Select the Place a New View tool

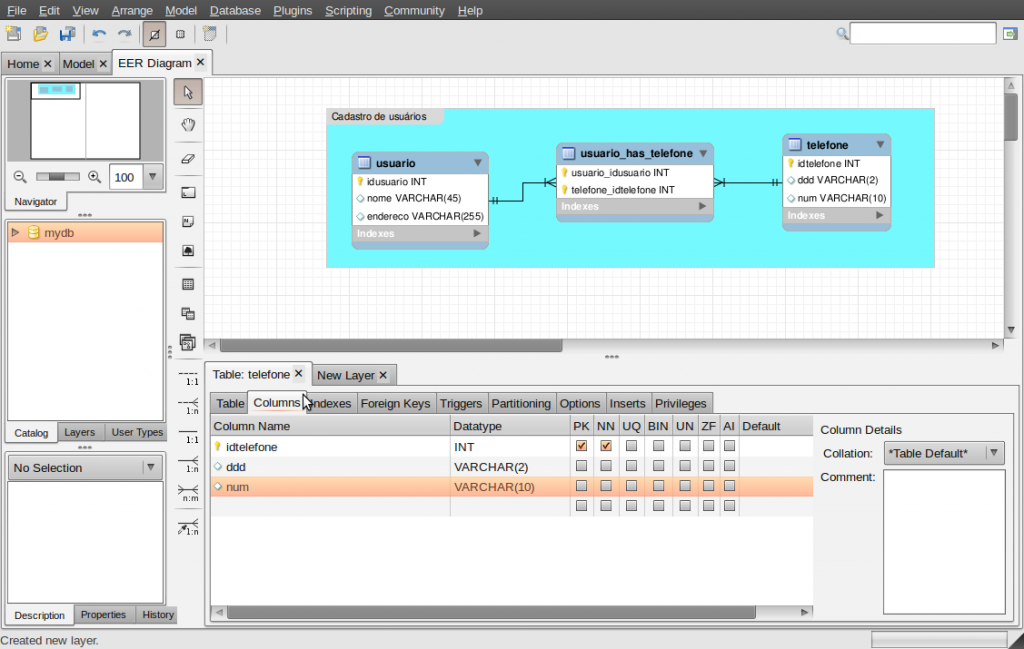188,313
